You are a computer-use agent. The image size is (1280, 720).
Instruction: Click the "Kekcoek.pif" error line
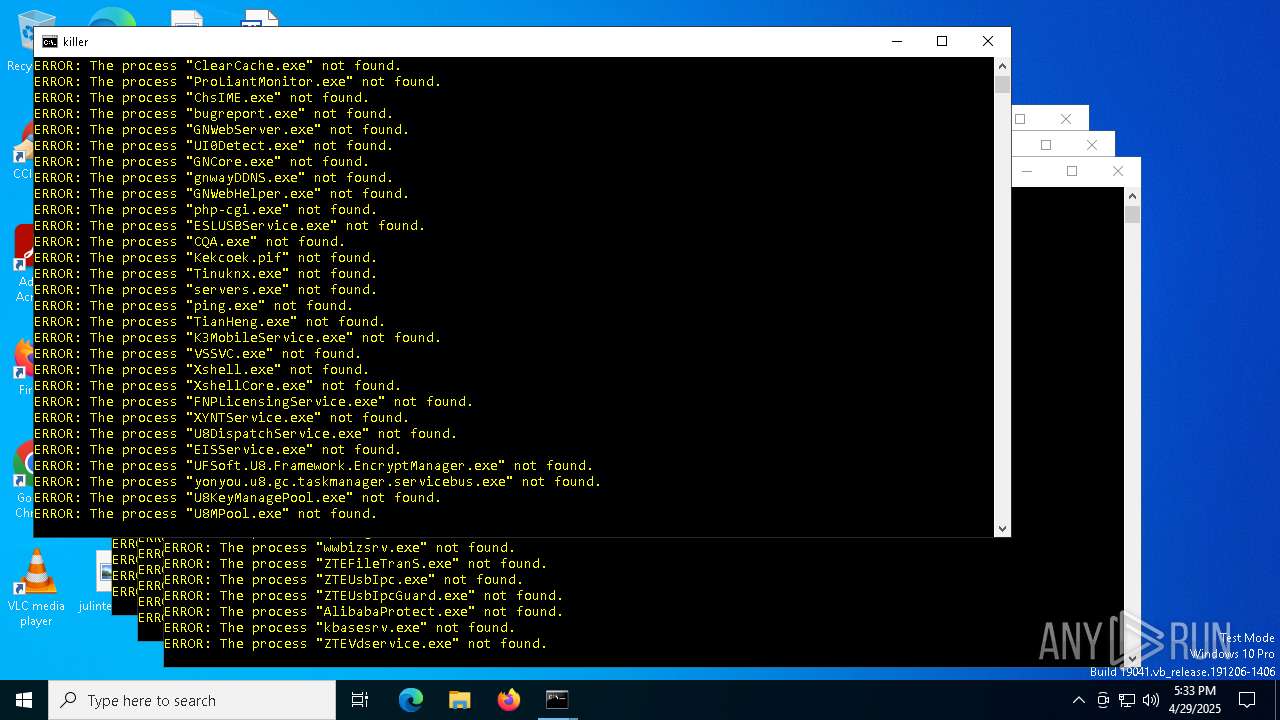point(205,257)
